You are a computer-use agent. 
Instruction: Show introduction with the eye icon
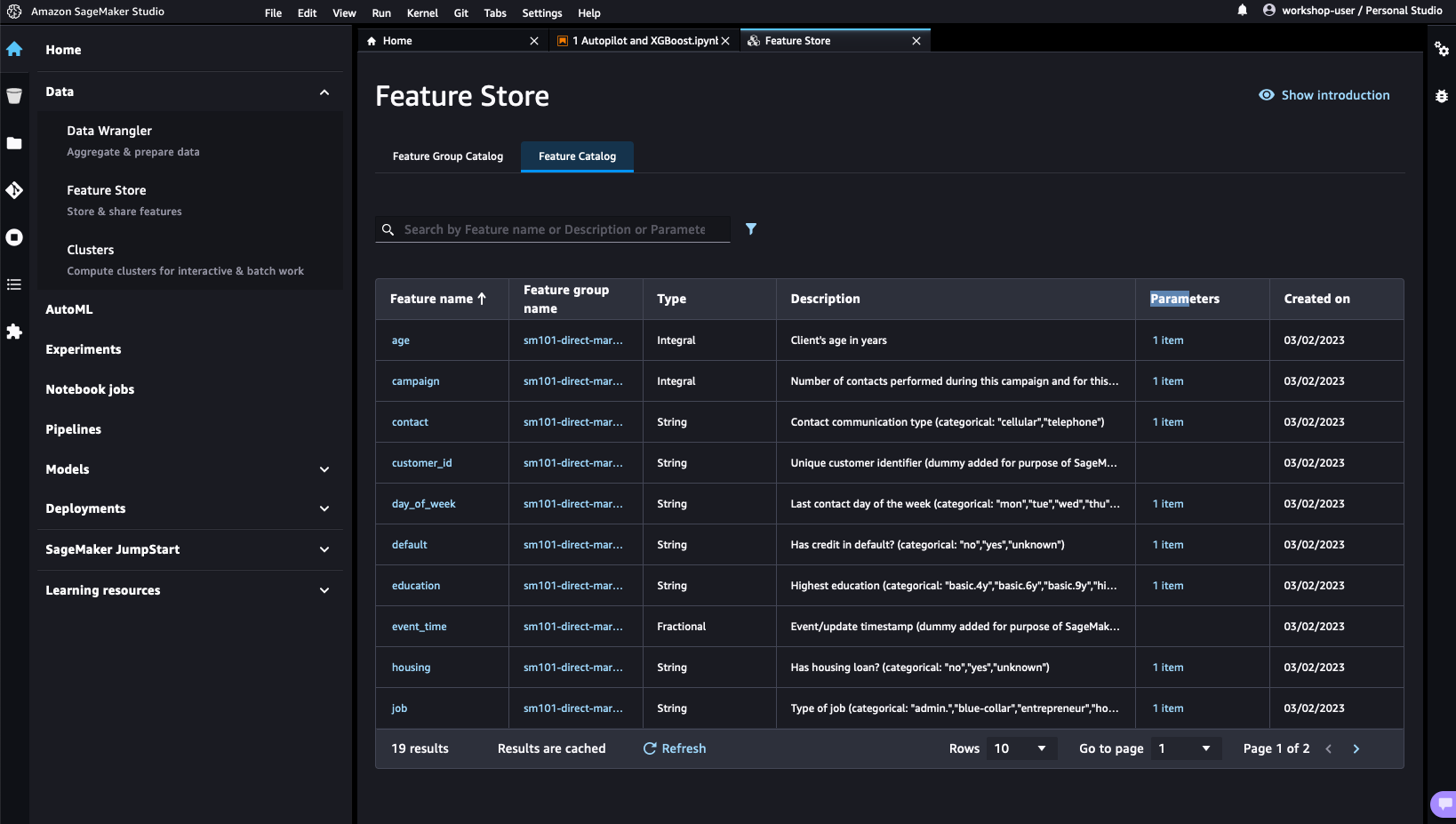[1324, 95]
